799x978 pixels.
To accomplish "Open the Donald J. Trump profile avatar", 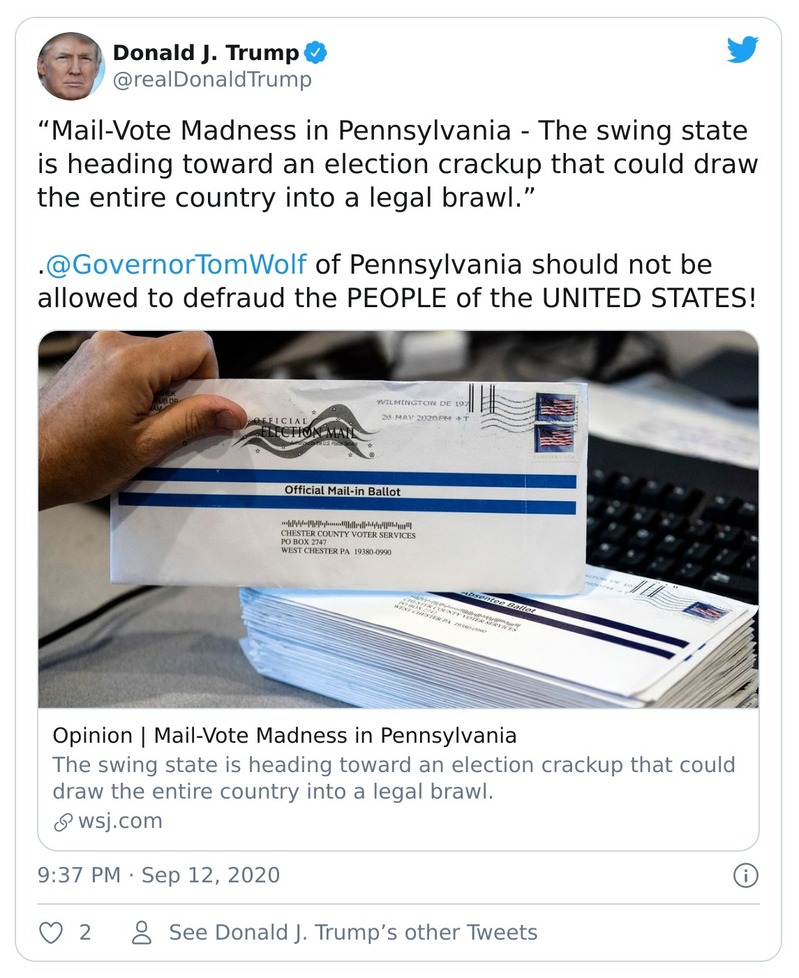I will coord(70,65).
